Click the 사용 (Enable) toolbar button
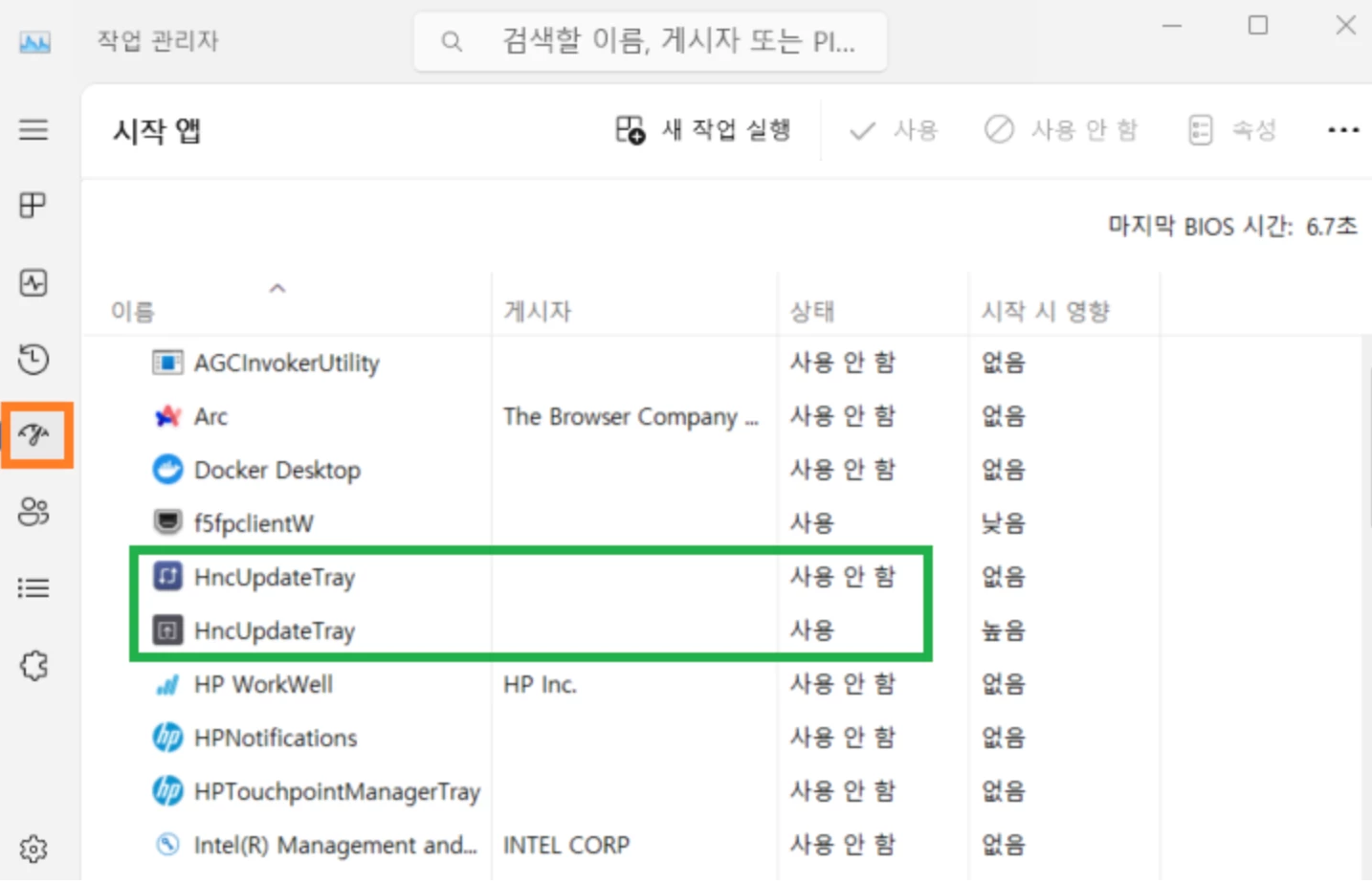The image size is (1372, 884). click(894, 130)
